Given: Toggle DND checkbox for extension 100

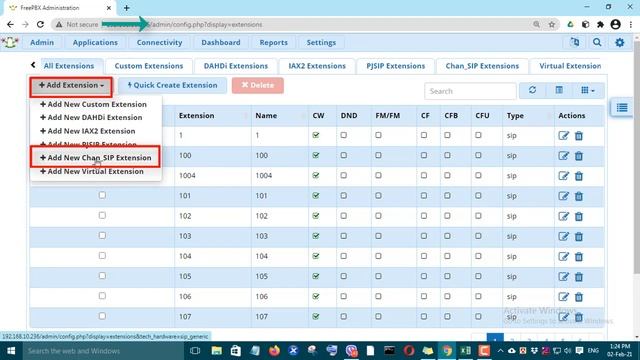Looking at the screenshot, I should point(344,155).
